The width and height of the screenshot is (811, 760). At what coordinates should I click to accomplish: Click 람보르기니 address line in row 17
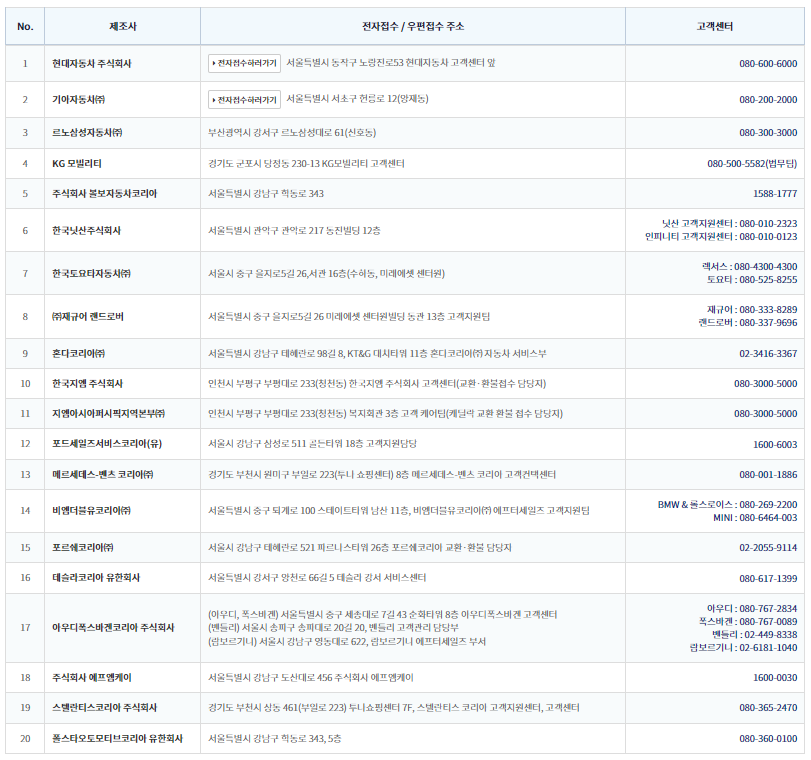pyautogui.click(x=347, y=642)
